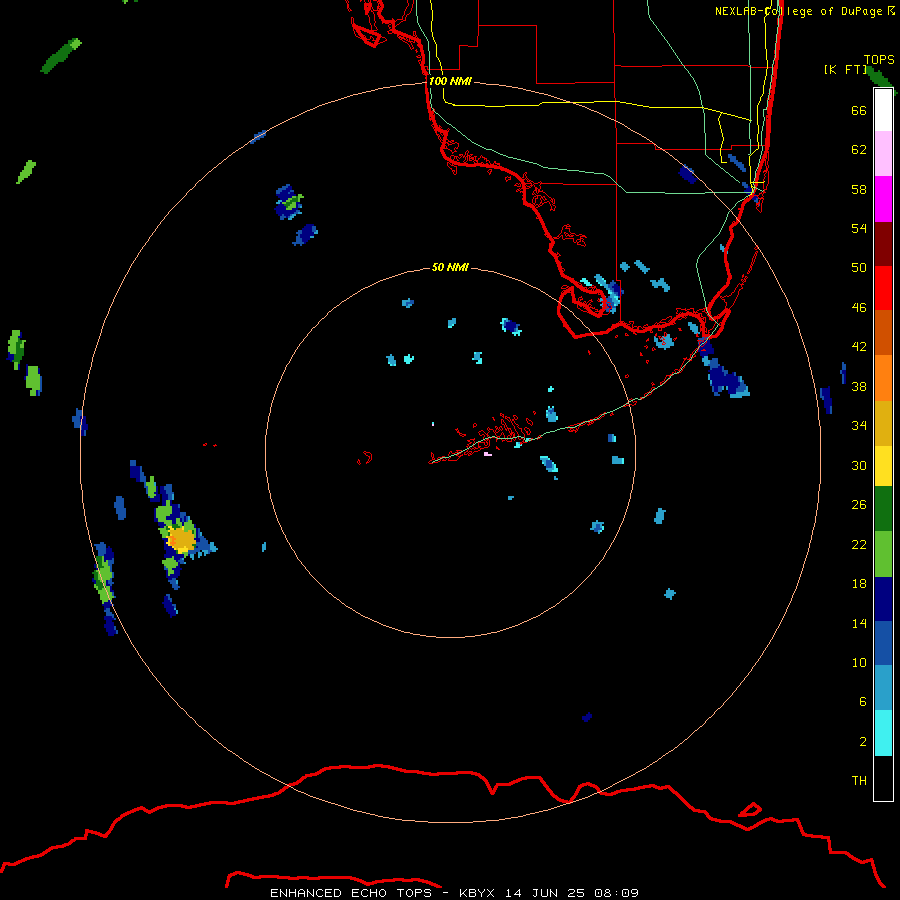Viewport: 900px width, 900px height.
Task: Click the 58 legend value
Action: pos(859,189)
